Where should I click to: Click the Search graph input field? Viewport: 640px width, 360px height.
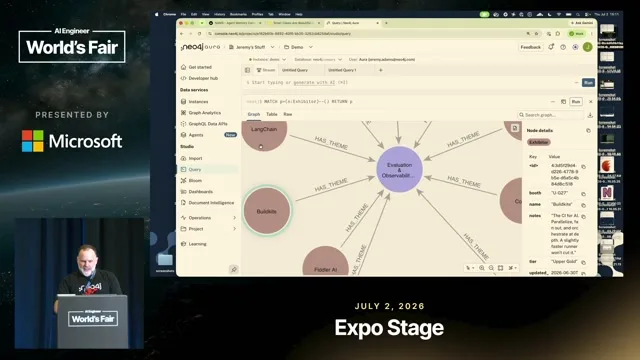551,115
